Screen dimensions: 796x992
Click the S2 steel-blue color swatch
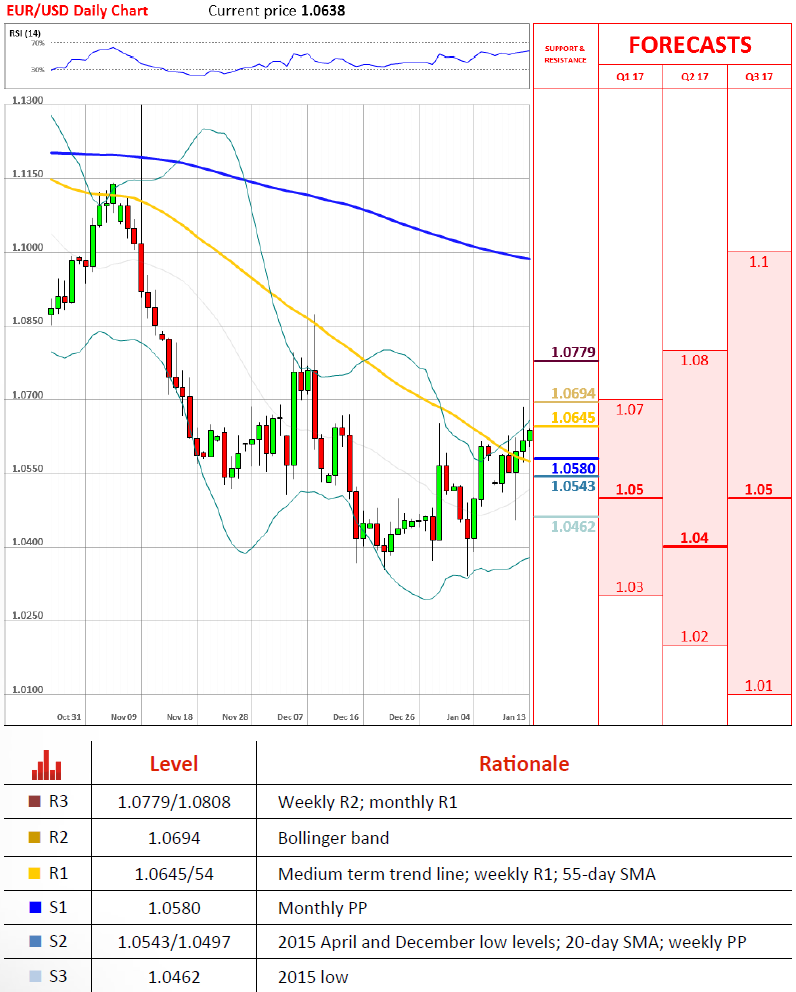pos(35,942)
